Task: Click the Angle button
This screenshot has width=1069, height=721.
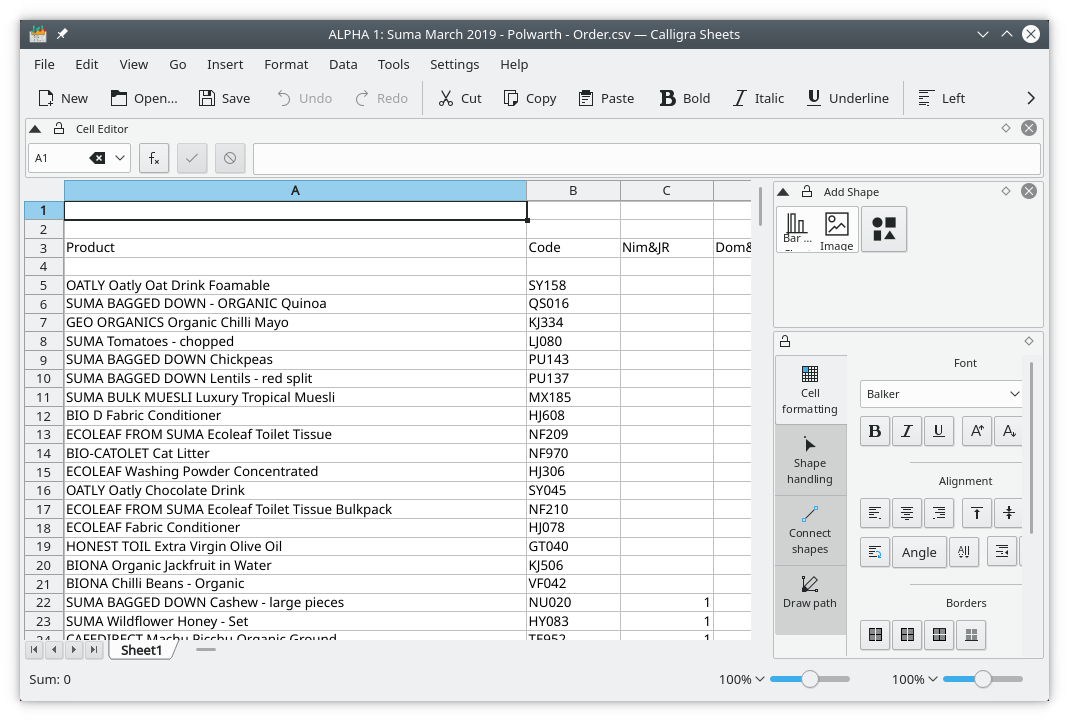Action: tap(919, 552)
